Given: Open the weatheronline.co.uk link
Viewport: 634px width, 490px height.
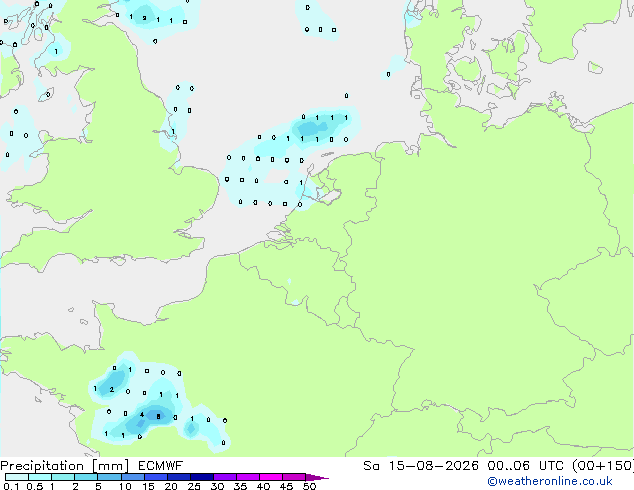Looking at the screenshot, I should tap(550, 481).
